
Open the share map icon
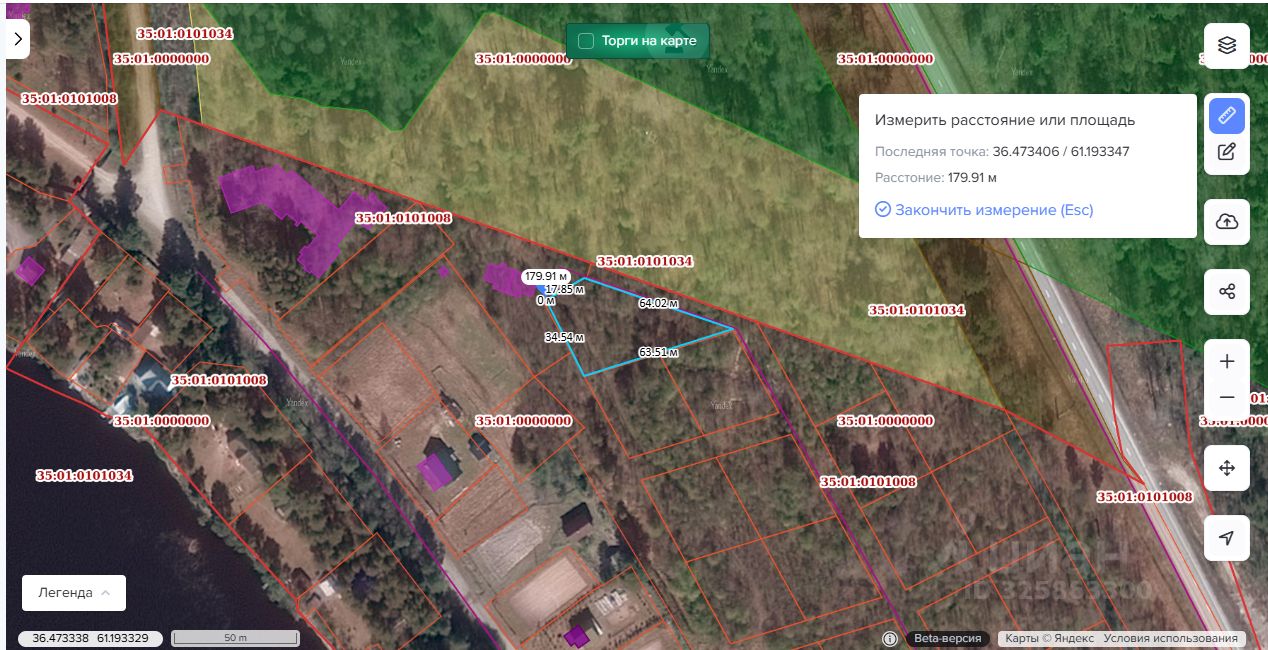pos(1227,292)
